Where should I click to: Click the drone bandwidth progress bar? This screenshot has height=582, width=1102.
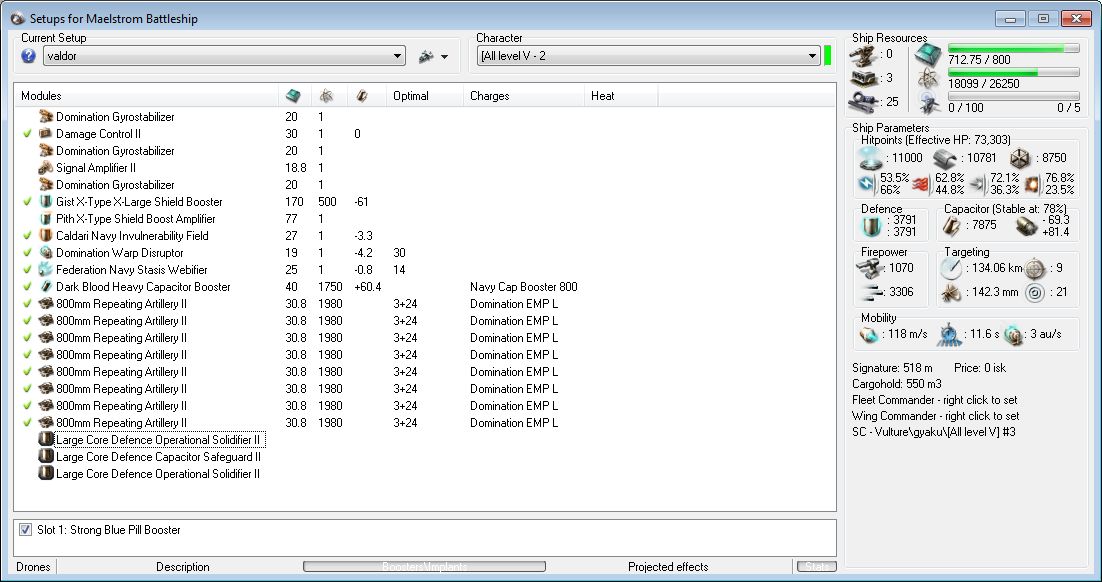coord(1013,96)
